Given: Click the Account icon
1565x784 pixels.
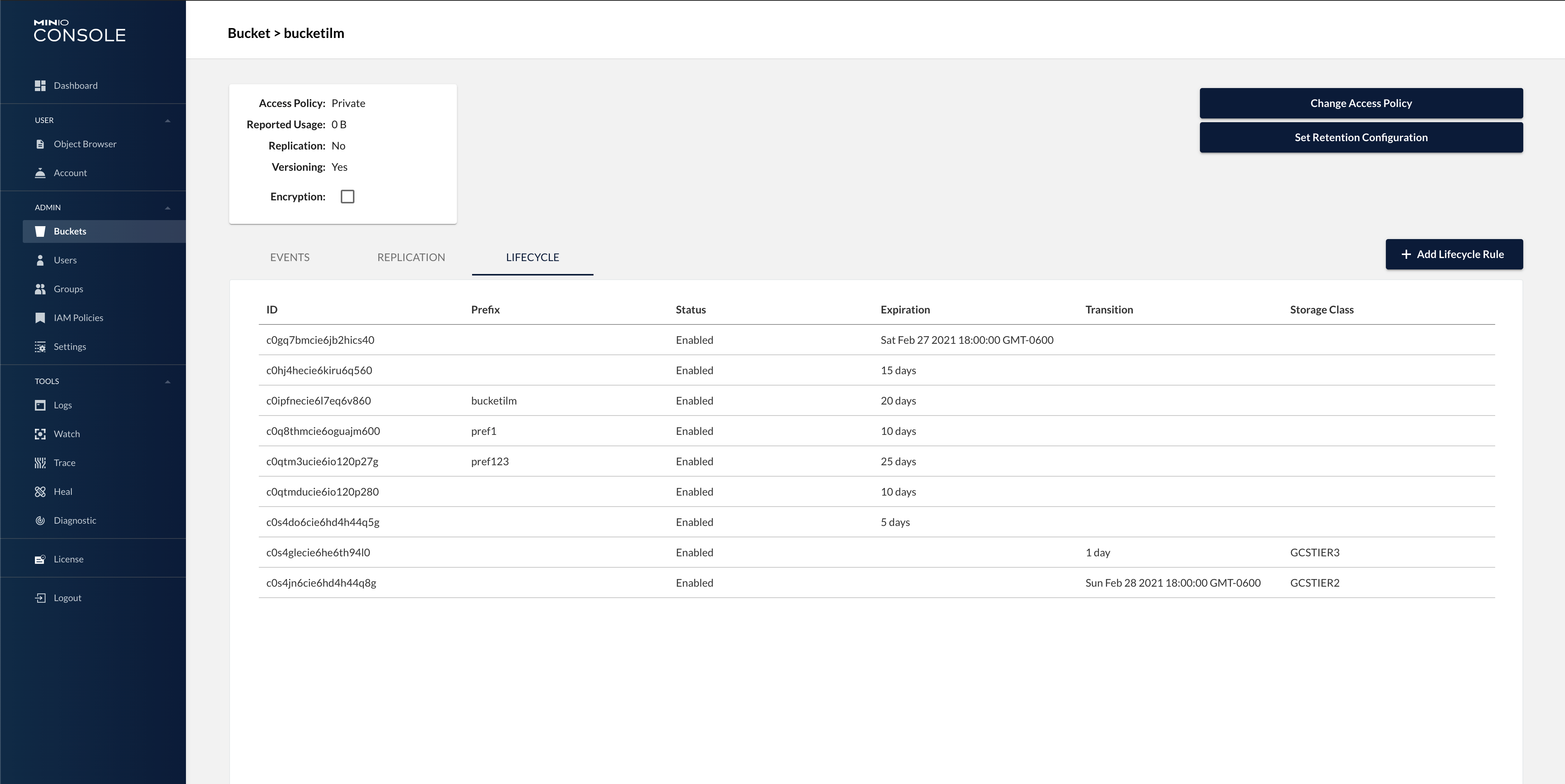Looking at the screenshot, I should tap(40, 173).
